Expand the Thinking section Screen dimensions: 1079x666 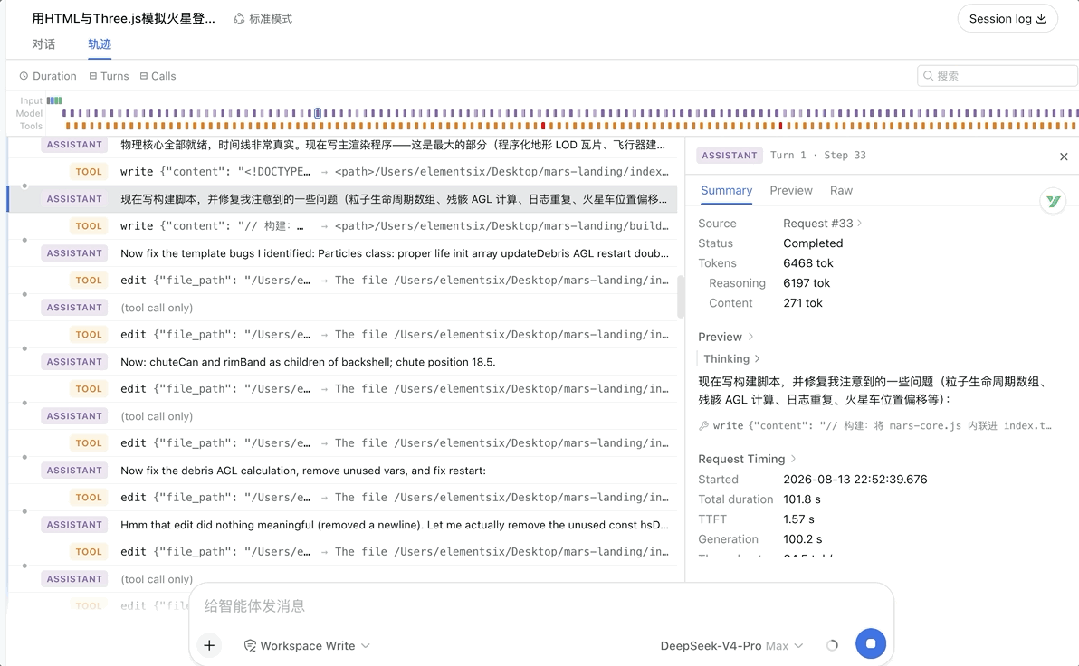pyautogui.click(x=731, y=359)
